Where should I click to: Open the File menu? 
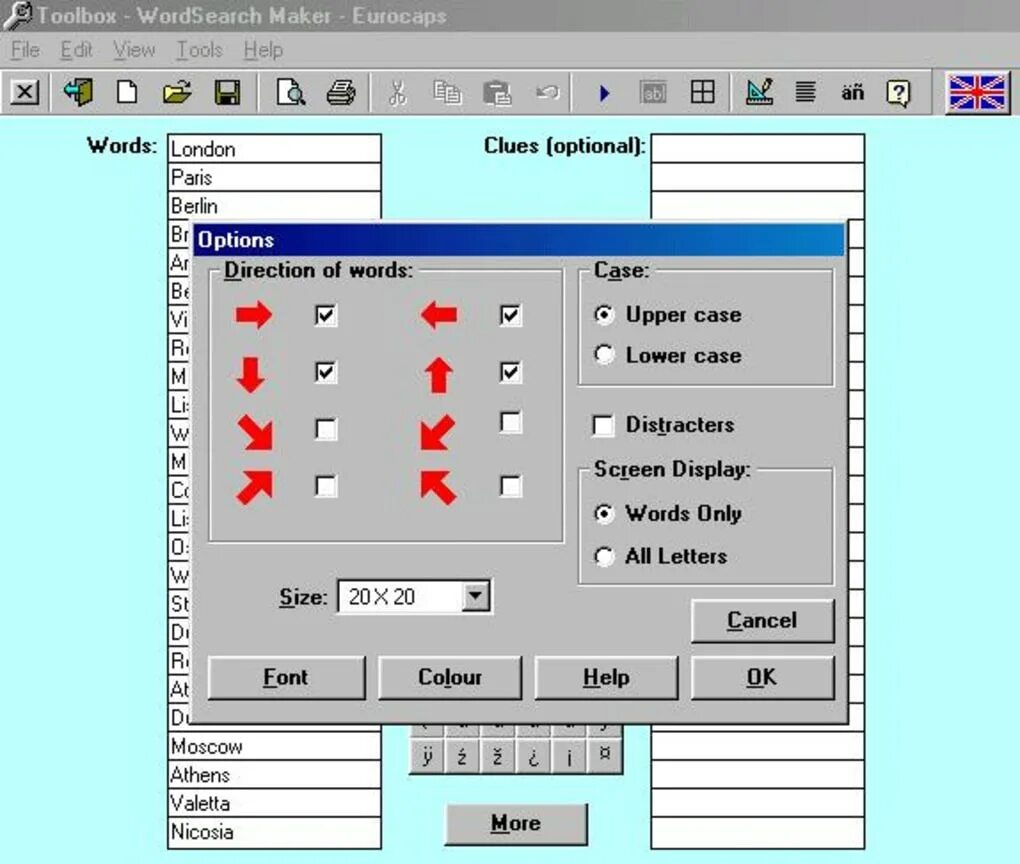(25, 50)
